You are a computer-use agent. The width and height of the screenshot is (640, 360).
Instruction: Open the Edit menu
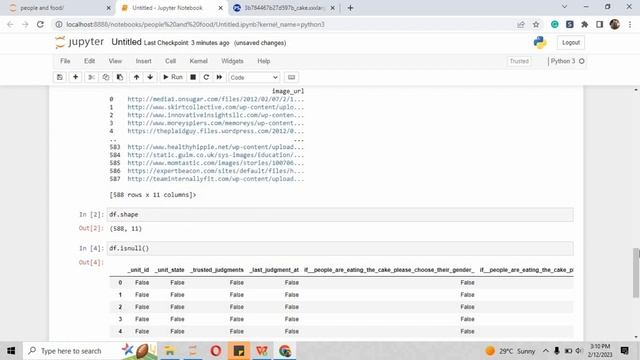pos(89,61)
